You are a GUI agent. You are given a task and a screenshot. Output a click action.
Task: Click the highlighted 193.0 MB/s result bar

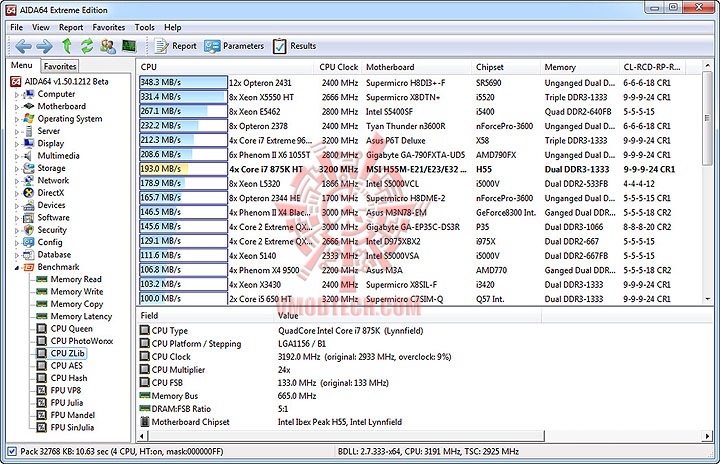pos(183,169)
